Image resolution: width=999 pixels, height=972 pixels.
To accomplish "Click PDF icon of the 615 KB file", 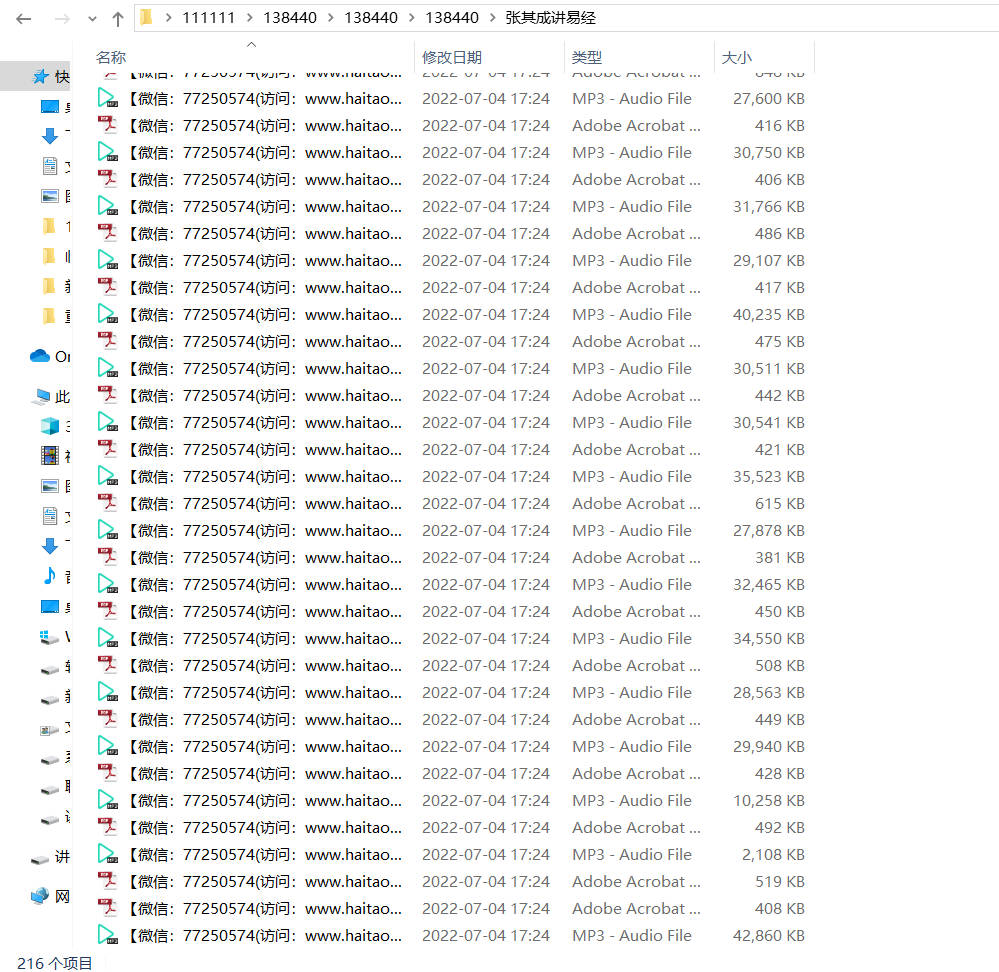I will pos(107,503).
